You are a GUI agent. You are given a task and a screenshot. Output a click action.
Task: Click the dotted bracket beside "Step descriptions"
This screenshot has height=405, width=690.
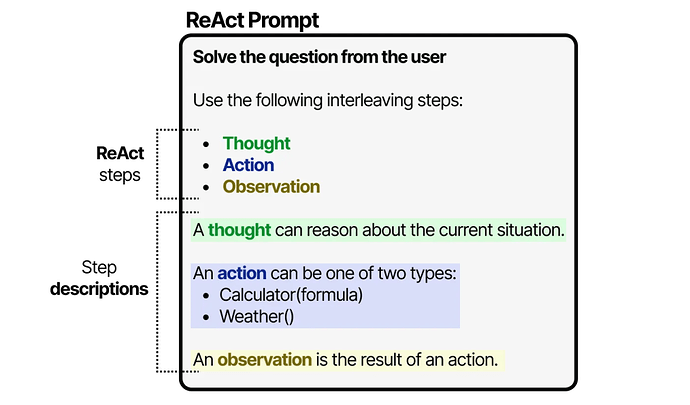pos(159,290)
